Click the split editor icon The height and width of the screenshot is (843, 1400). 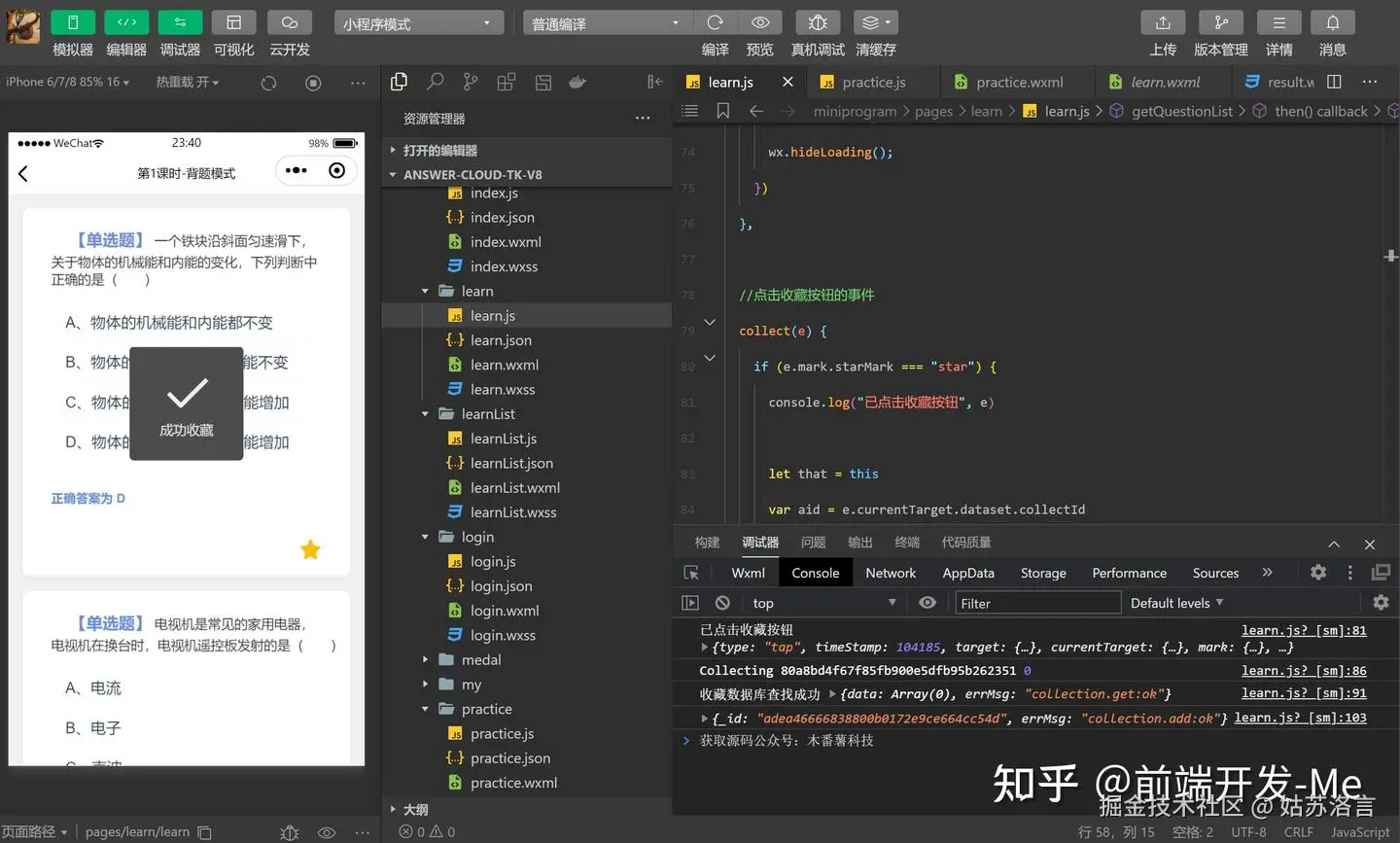[x=1334, y=83]
